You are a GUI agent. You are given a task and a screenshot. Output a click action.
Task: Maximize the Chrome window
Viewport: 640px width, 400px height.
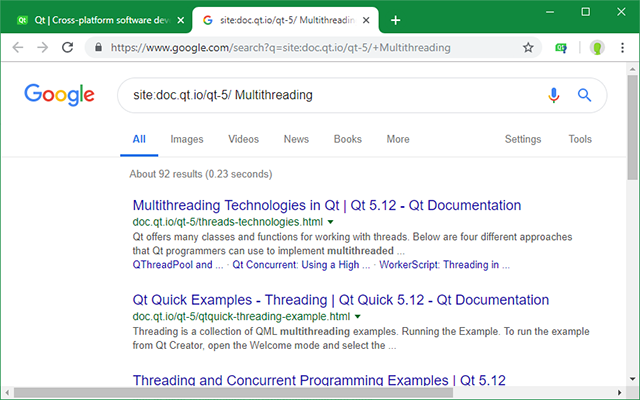coord(585,12)
